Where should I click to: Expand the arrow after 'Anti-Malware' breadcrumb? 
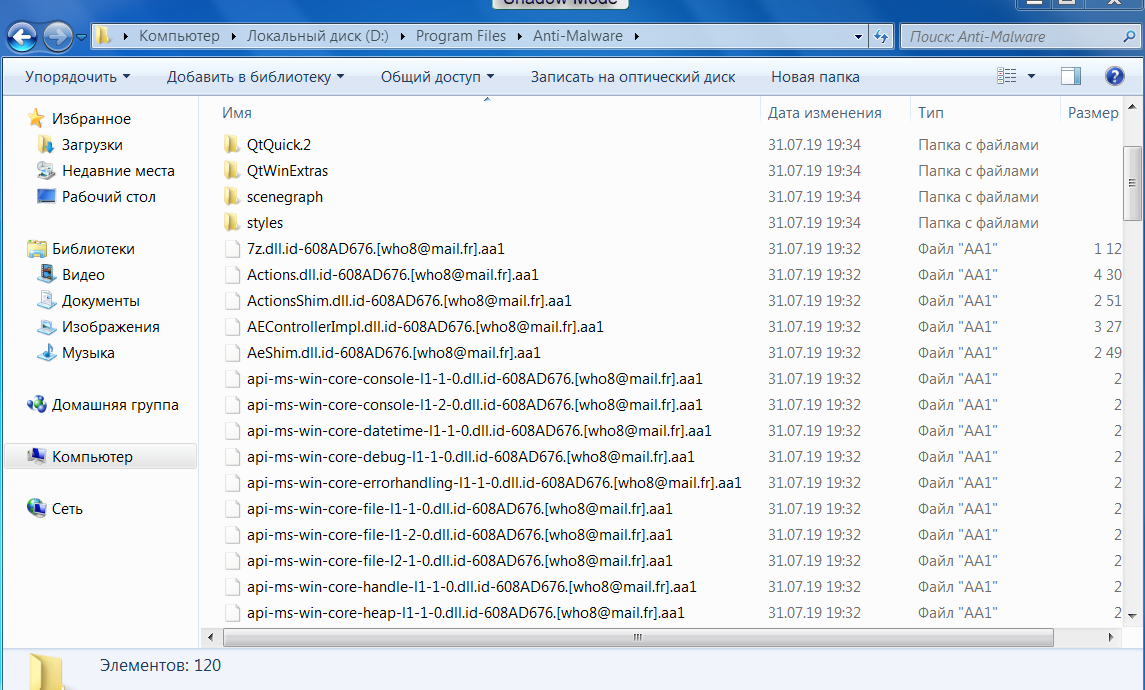[x=637, y=36]
